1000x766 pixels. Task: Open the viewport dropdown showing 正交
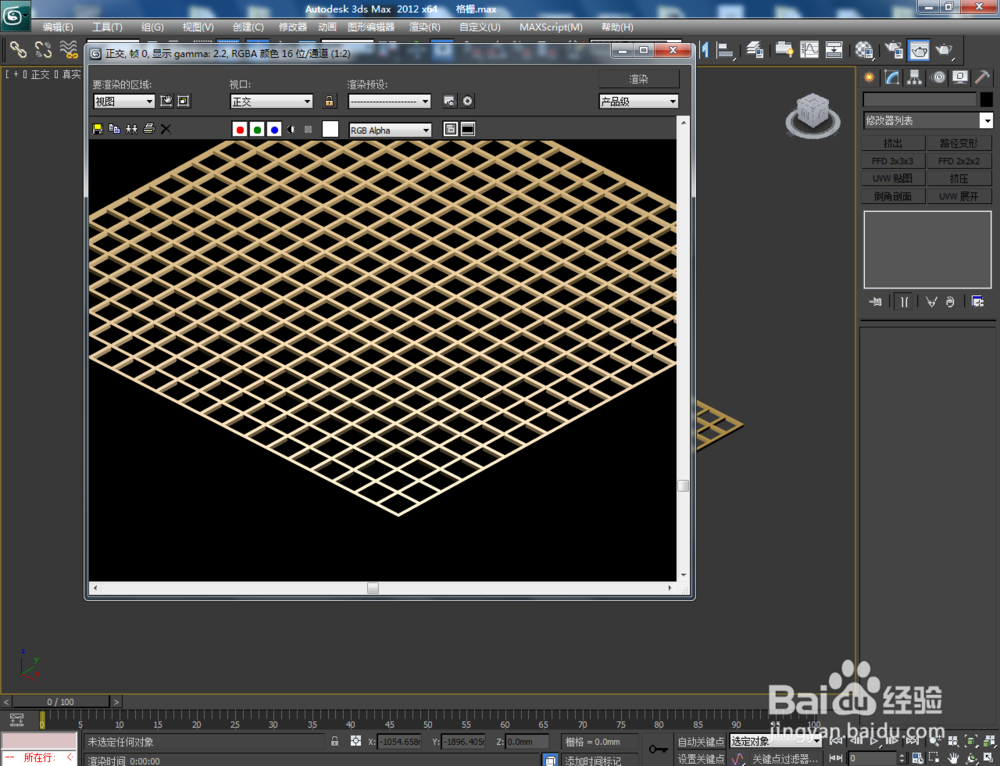(x=271, y=101)
